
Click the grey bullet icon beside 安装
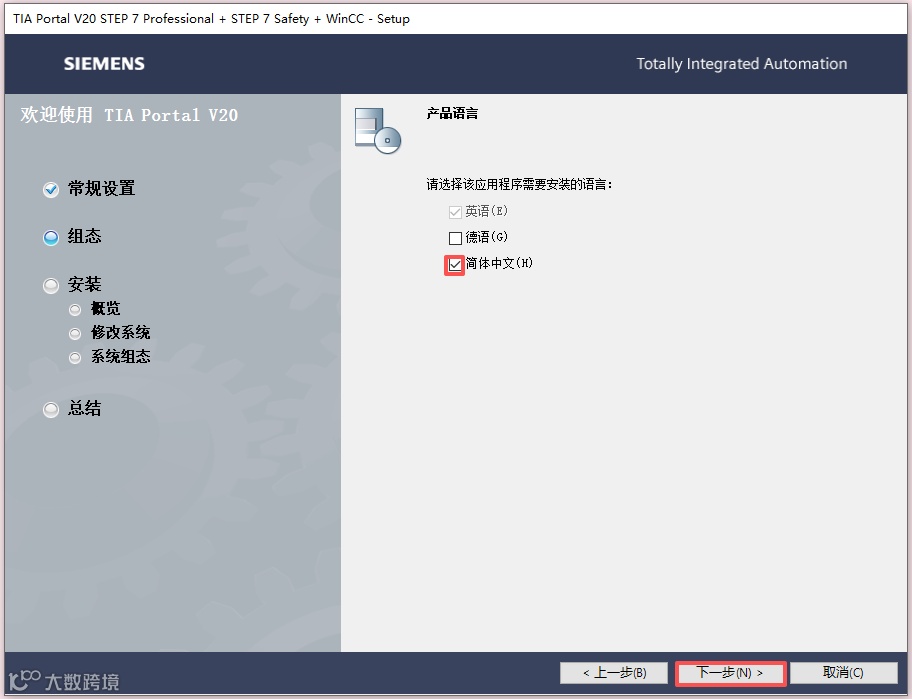pyautogui.click(x=51, y=286)
